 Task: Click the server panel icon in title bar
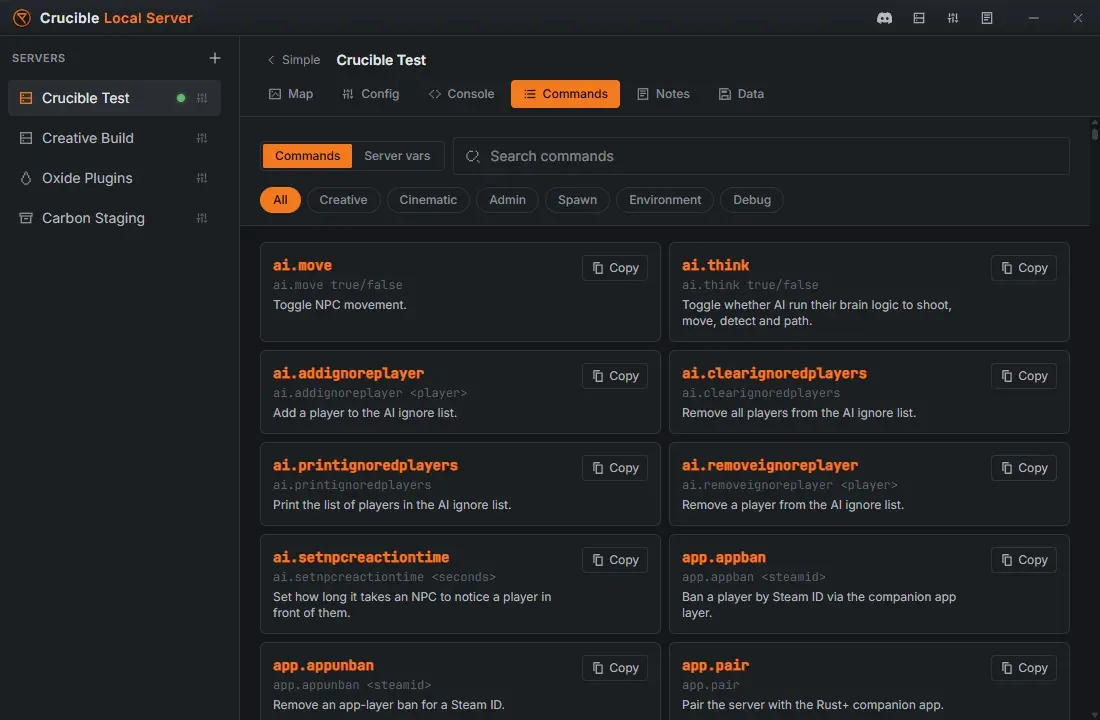(919, 18)
